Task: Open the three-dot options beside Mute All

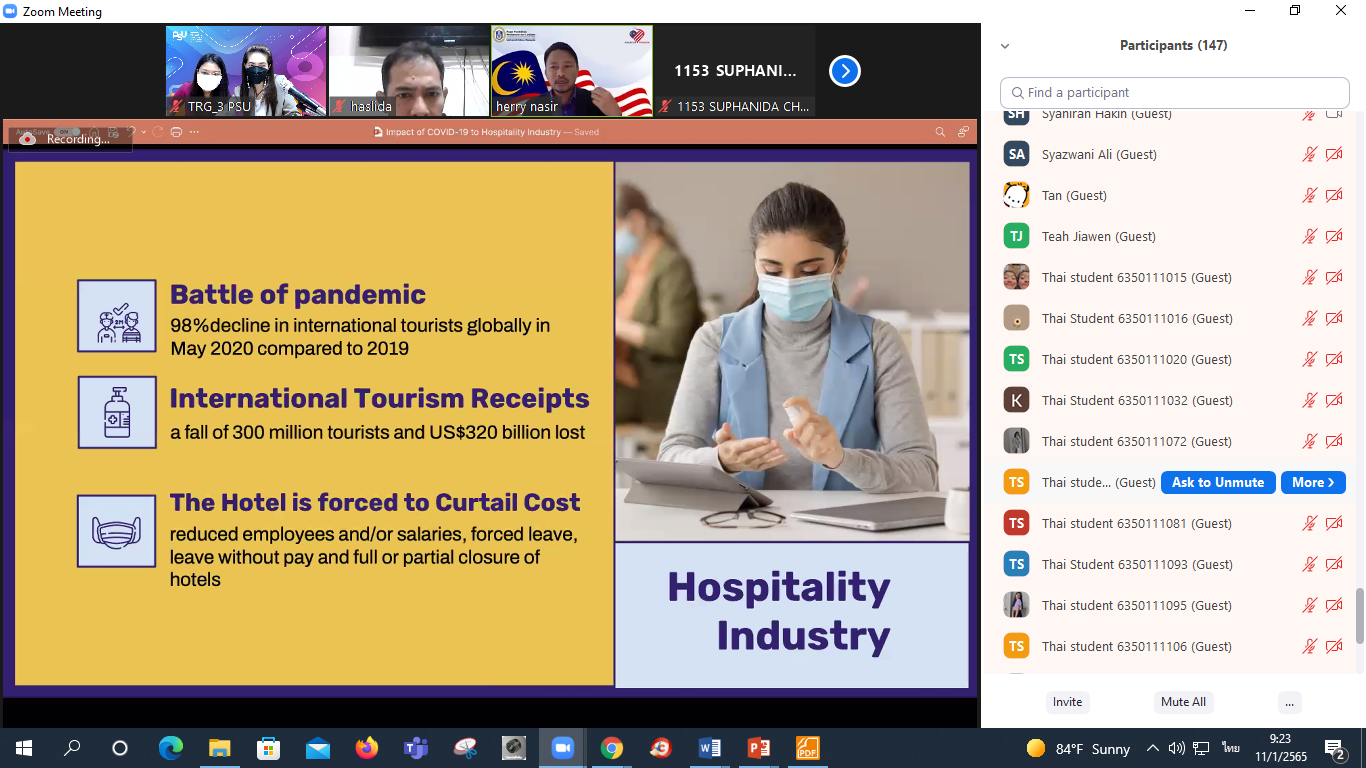Action: coord(1290,702)
